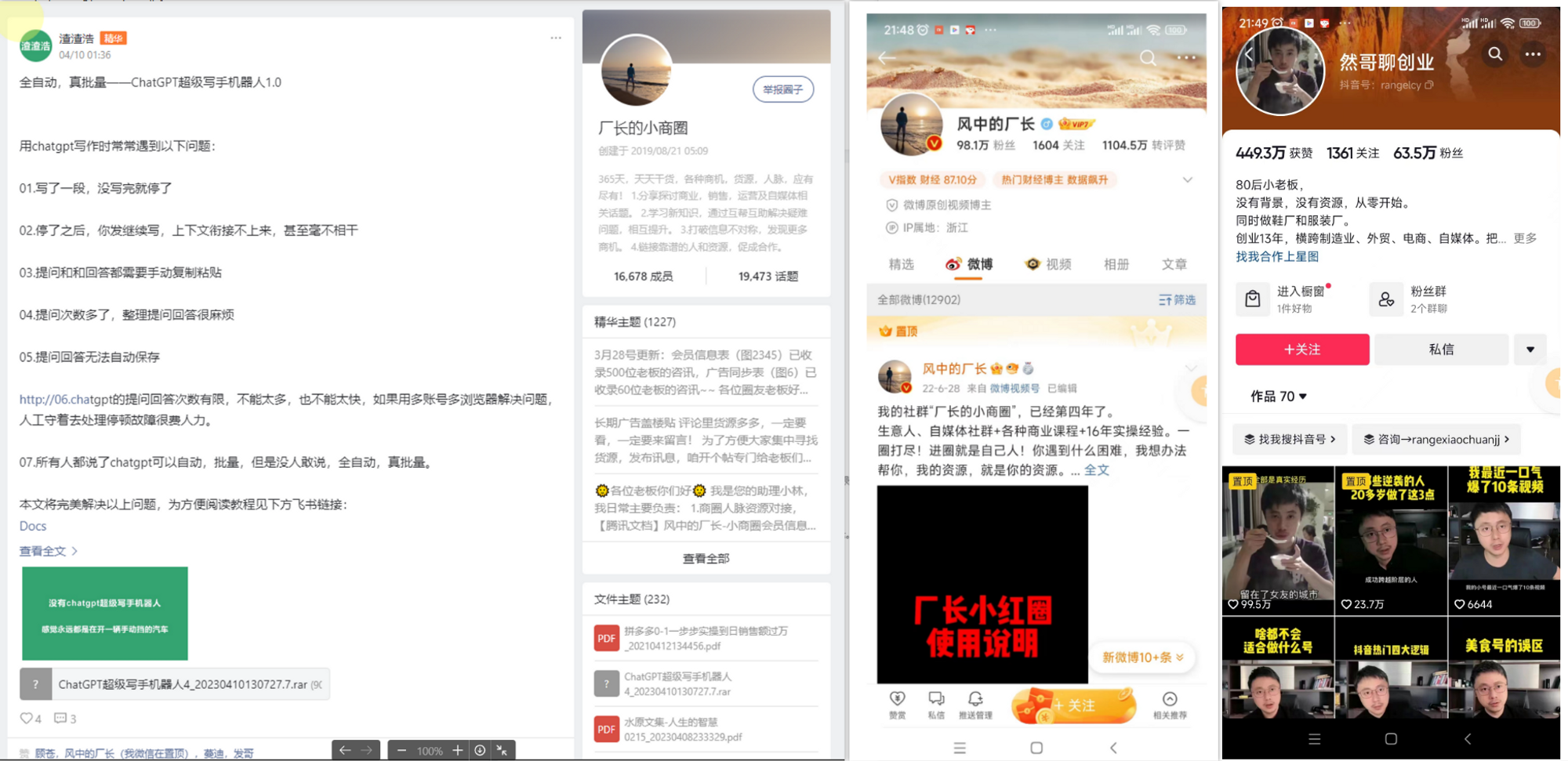The width and height of the screenshot is (1568, 761).
Task: Switch to Weibo 视频 tab
Action: tap(1048, 264)
